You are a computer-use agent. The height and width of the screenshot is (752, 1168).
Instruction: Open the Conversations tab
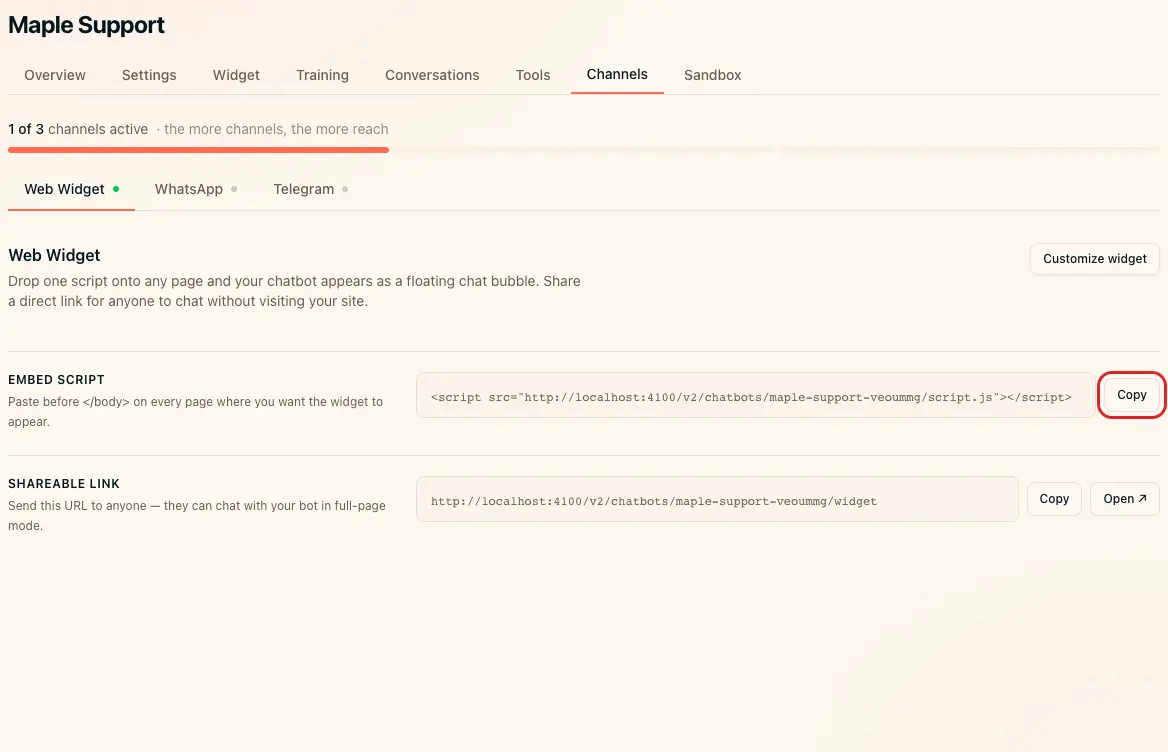[x=432, y=75]
